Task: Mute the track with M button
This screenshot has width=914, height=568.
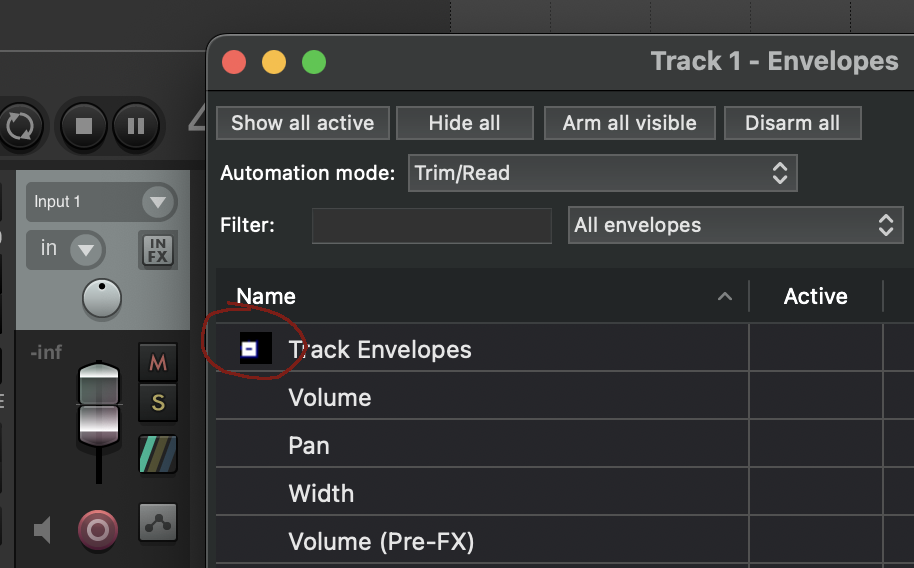Action: tap(158, 363)
